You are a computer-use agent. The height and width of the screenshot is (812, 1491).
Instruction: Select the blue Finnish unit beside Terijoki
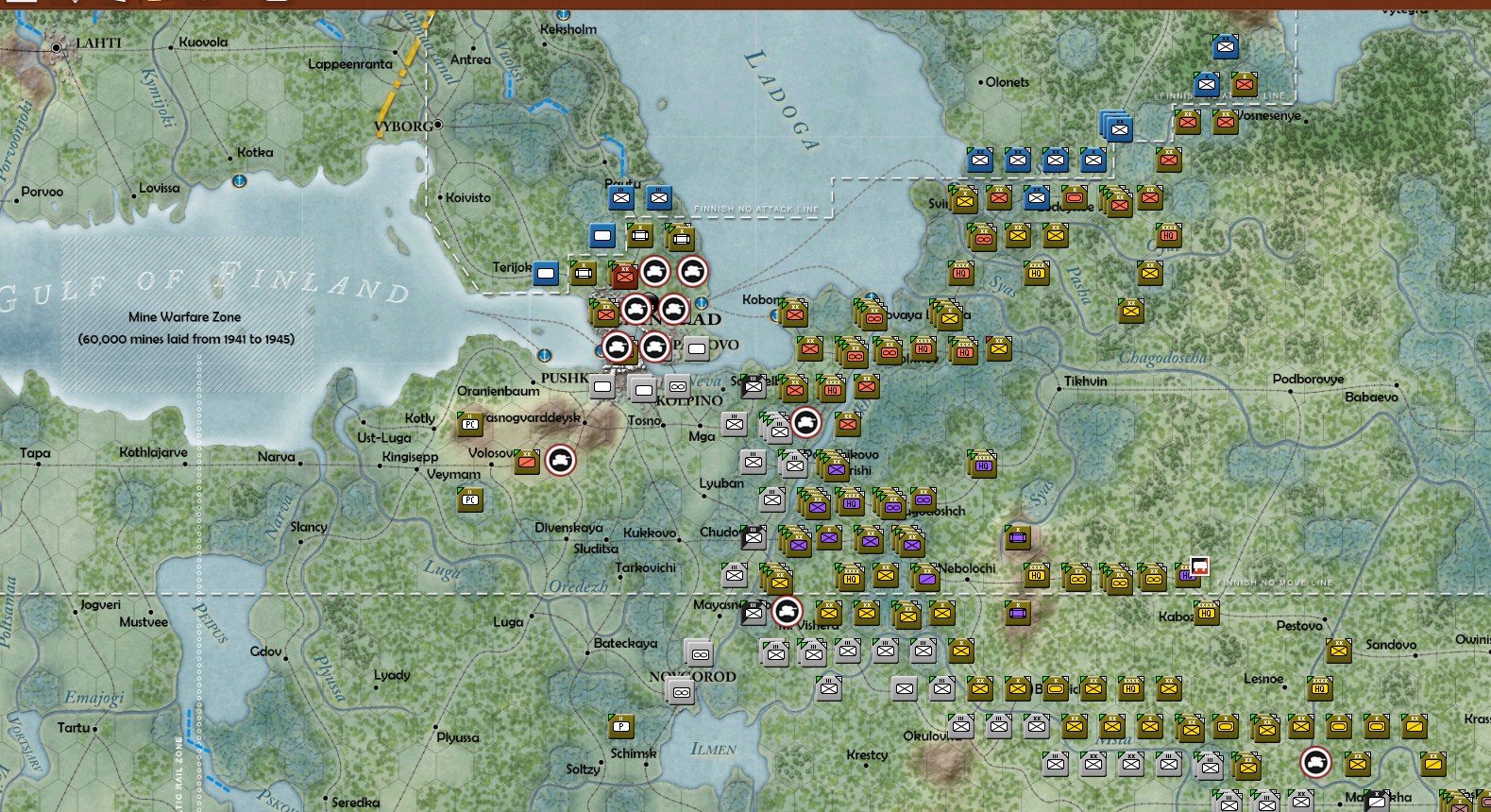pos(546,274)
